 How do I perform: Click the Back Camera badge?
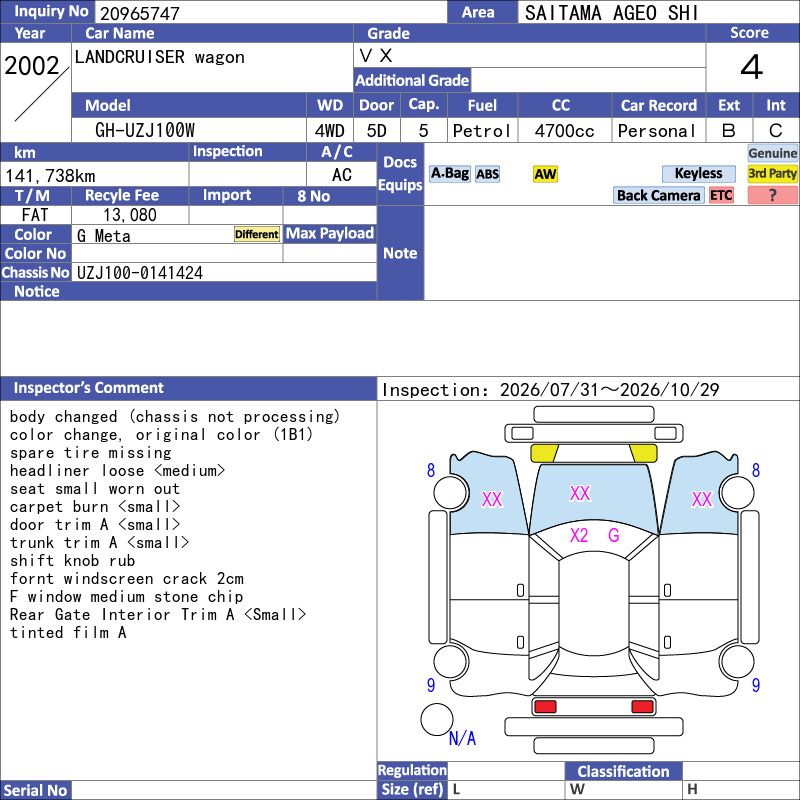(x=658, y=195)
